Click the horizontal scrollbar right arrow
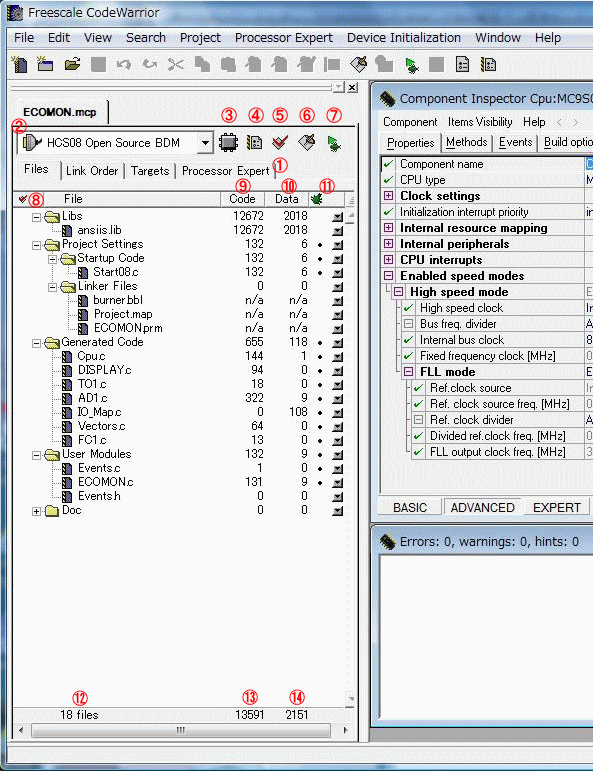Image resolution: width=594 pixels, height=772 pixels. (x=345, y=730)
